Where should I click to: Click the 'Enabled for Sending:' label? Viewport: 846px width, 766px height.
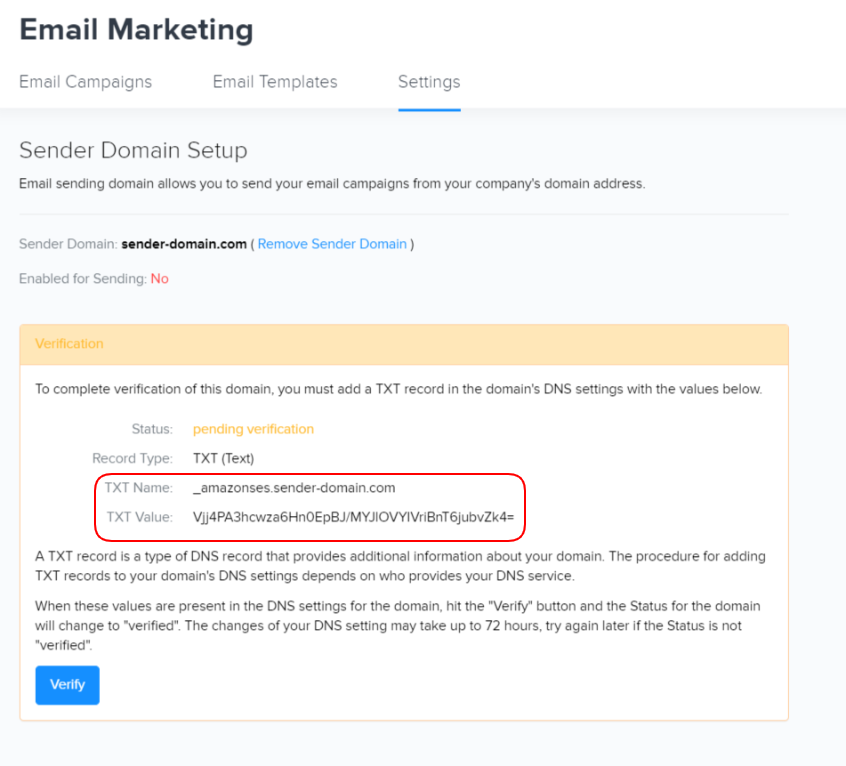click(82, 279)
